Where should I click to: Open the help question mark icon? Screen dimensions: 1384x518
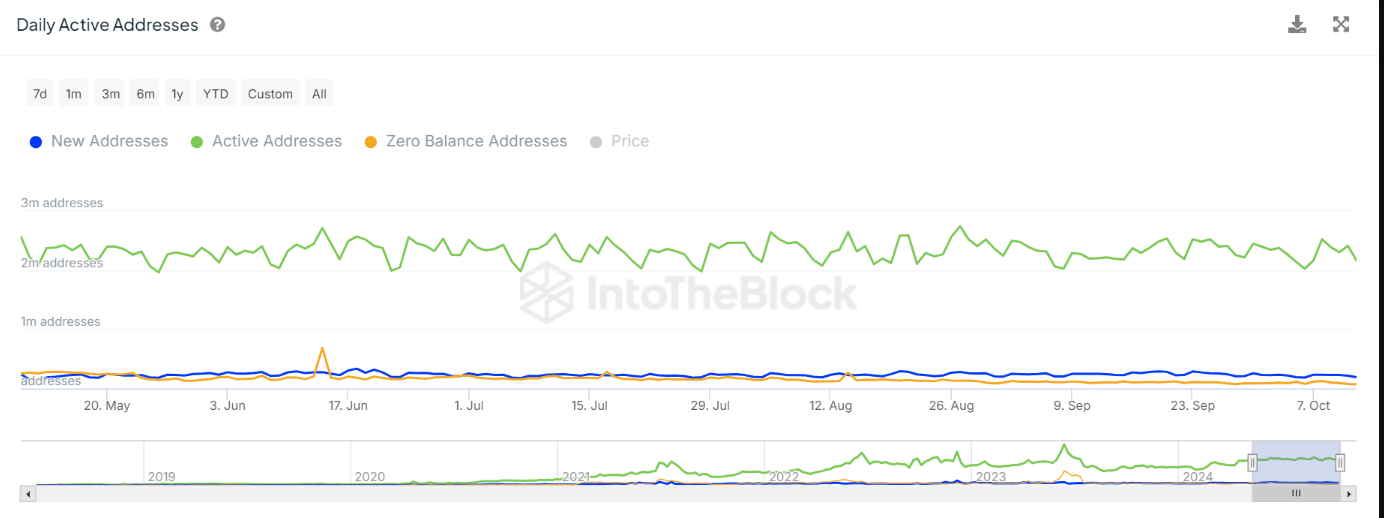point(217,25)
